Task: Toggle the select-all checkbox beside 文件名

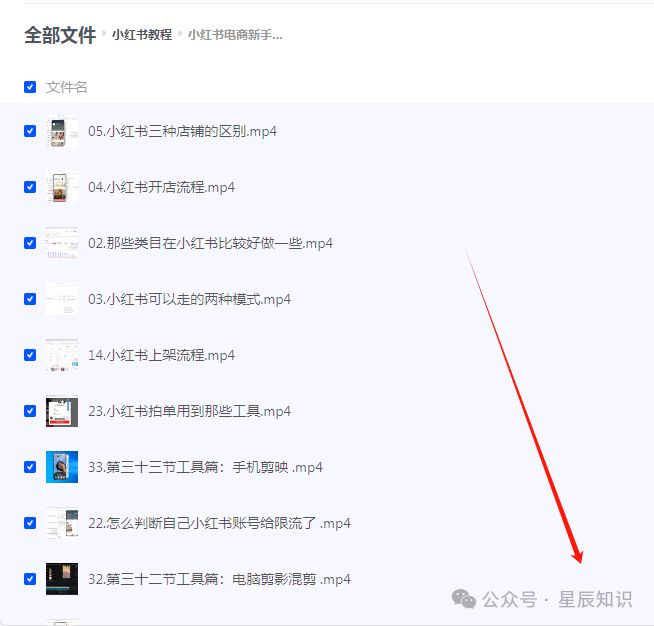Action: [x=30, y=87]
